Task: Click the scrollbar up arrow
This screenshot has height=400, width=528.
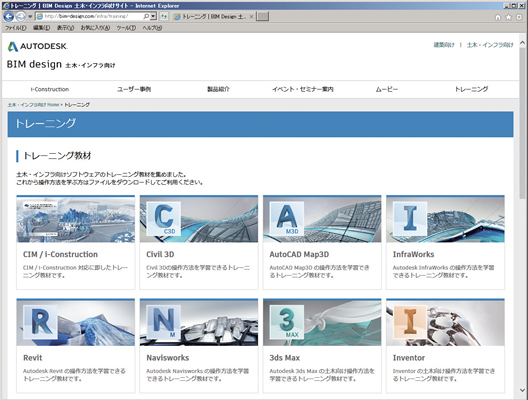Action: pyautogui.click(x=522, y=43)
